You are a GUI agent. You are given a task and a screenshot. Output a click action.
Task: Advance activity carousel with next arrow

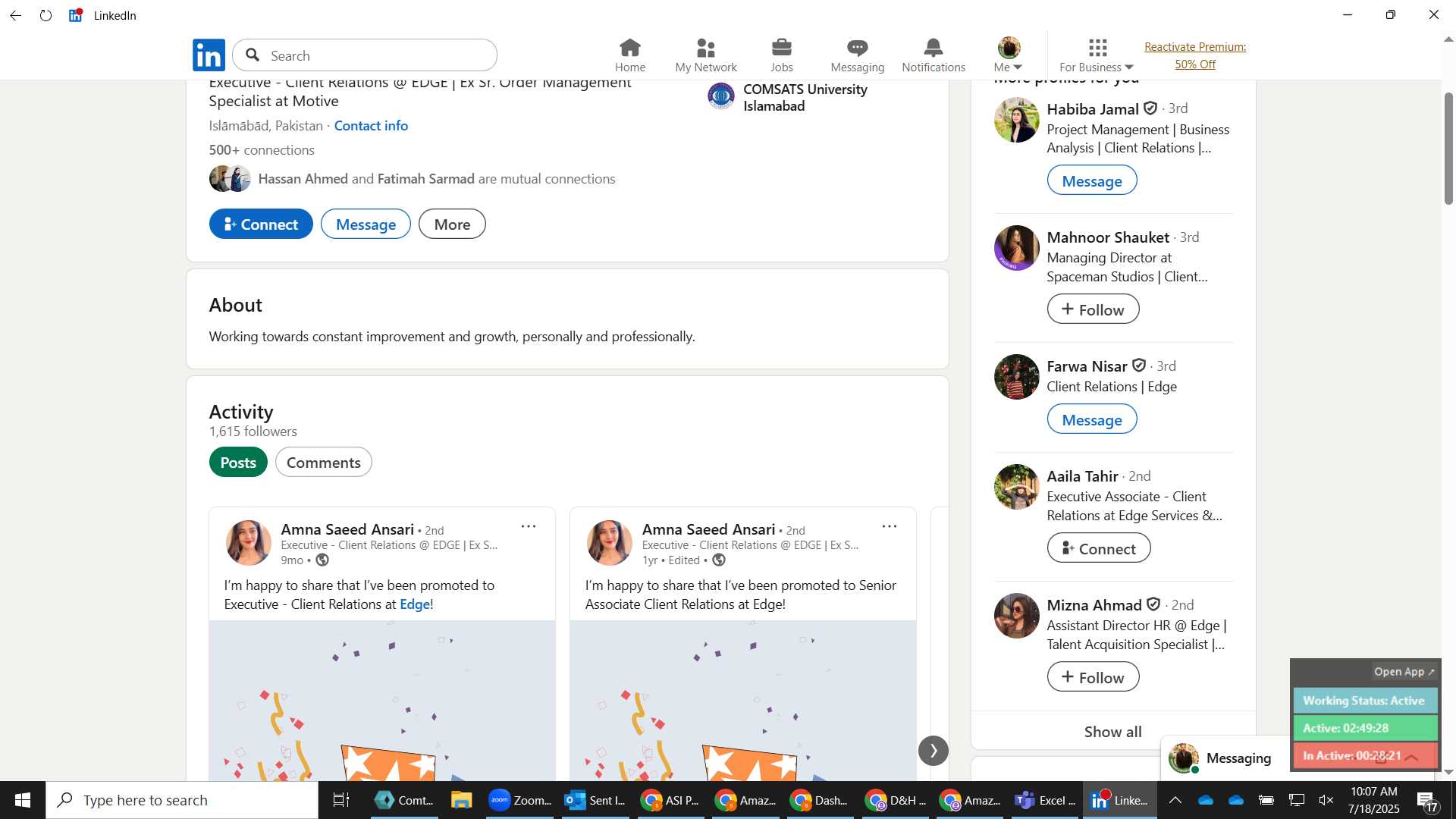click(933, 751)
